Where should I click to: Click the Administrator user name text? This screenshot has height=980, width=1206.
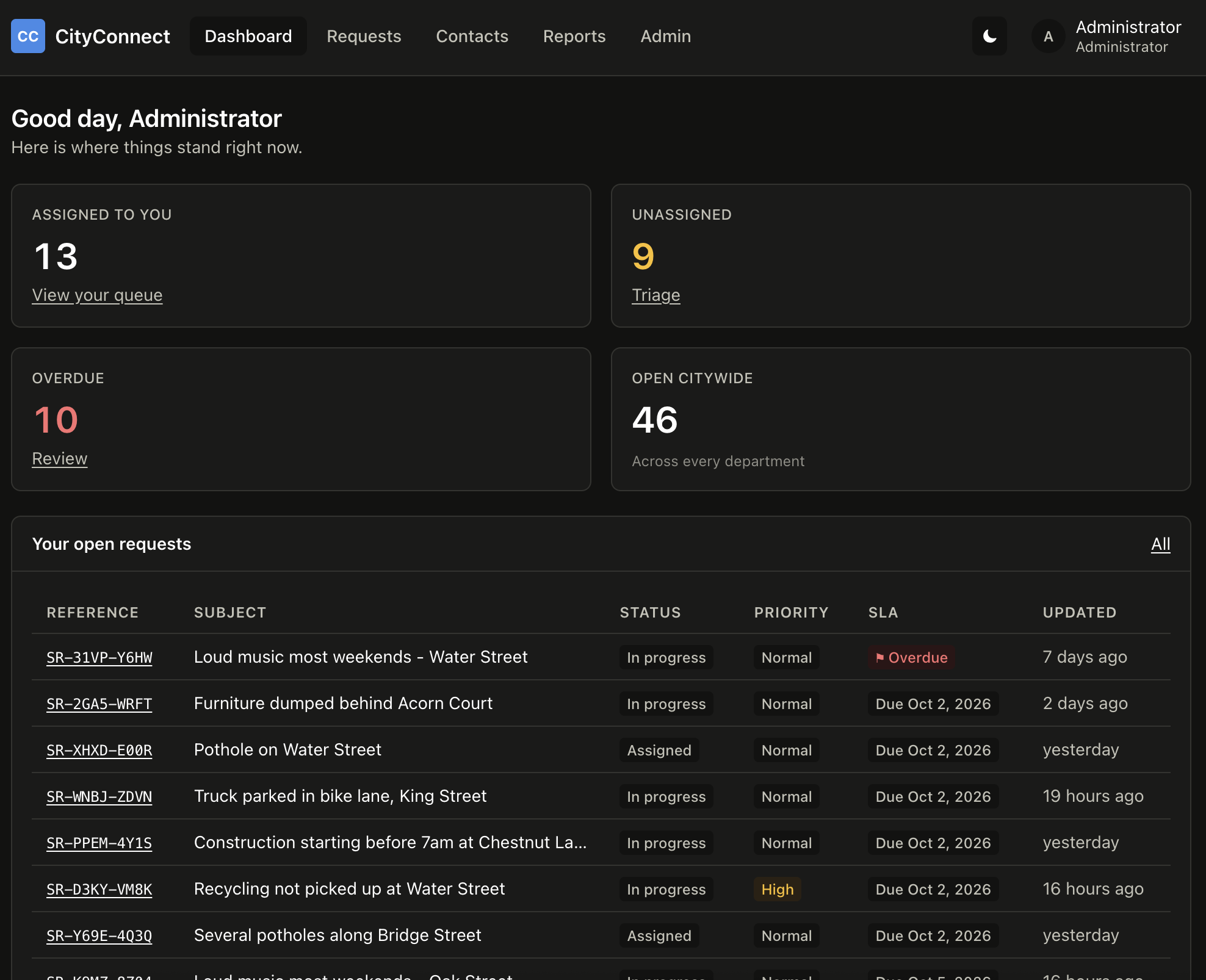[x=1128, y=27]
